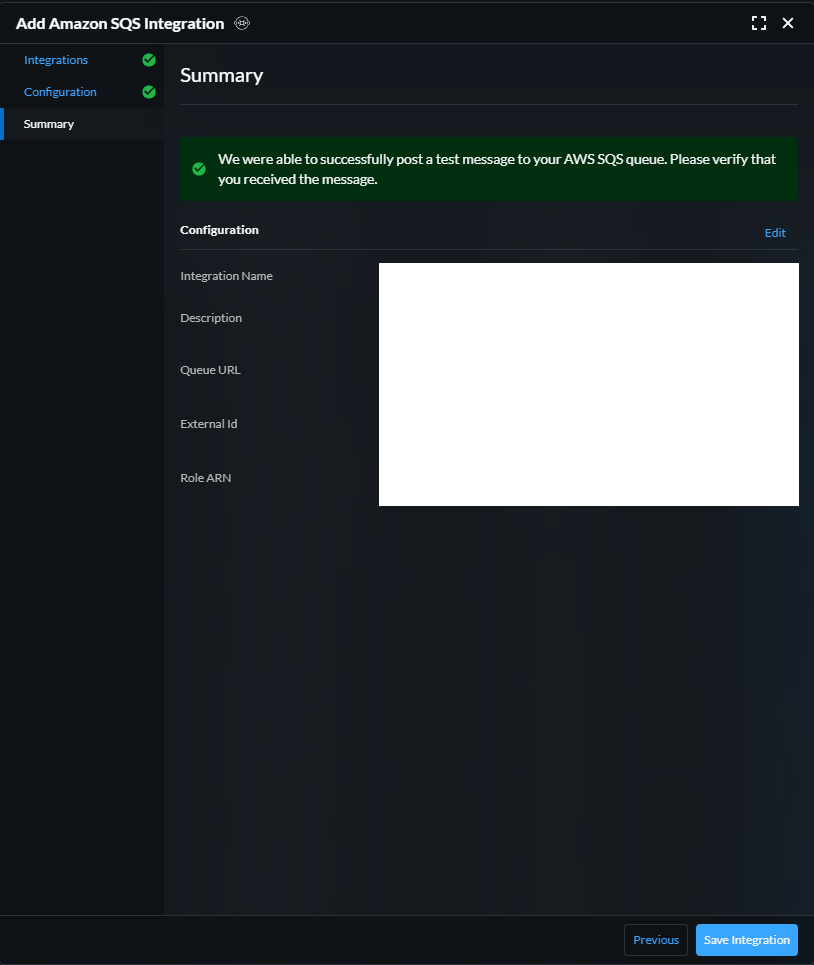
Task: Close the Add Amazon SQS Integration dialog
Action: point(788,23)
